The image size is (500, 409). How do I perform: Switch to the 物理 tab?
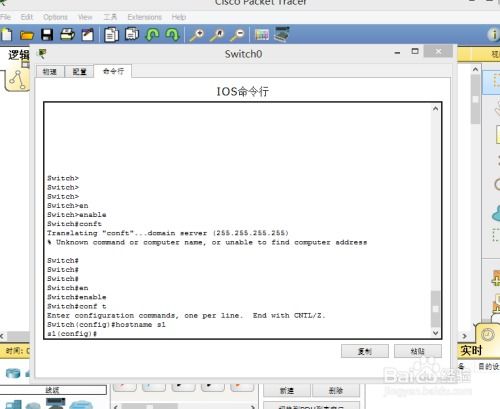click(50, 72)
